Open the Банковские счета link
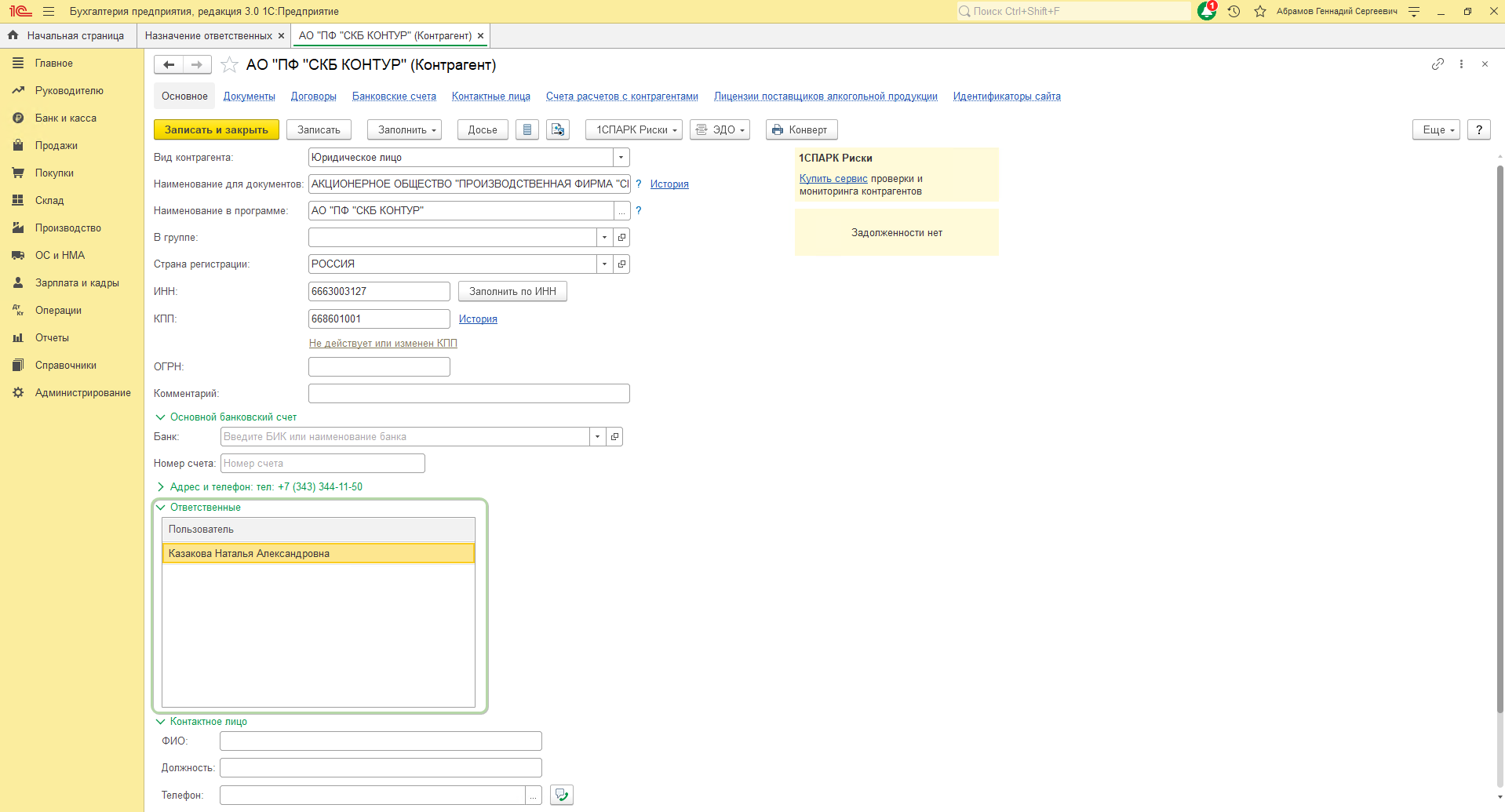1505x812 pixels. 394,96
